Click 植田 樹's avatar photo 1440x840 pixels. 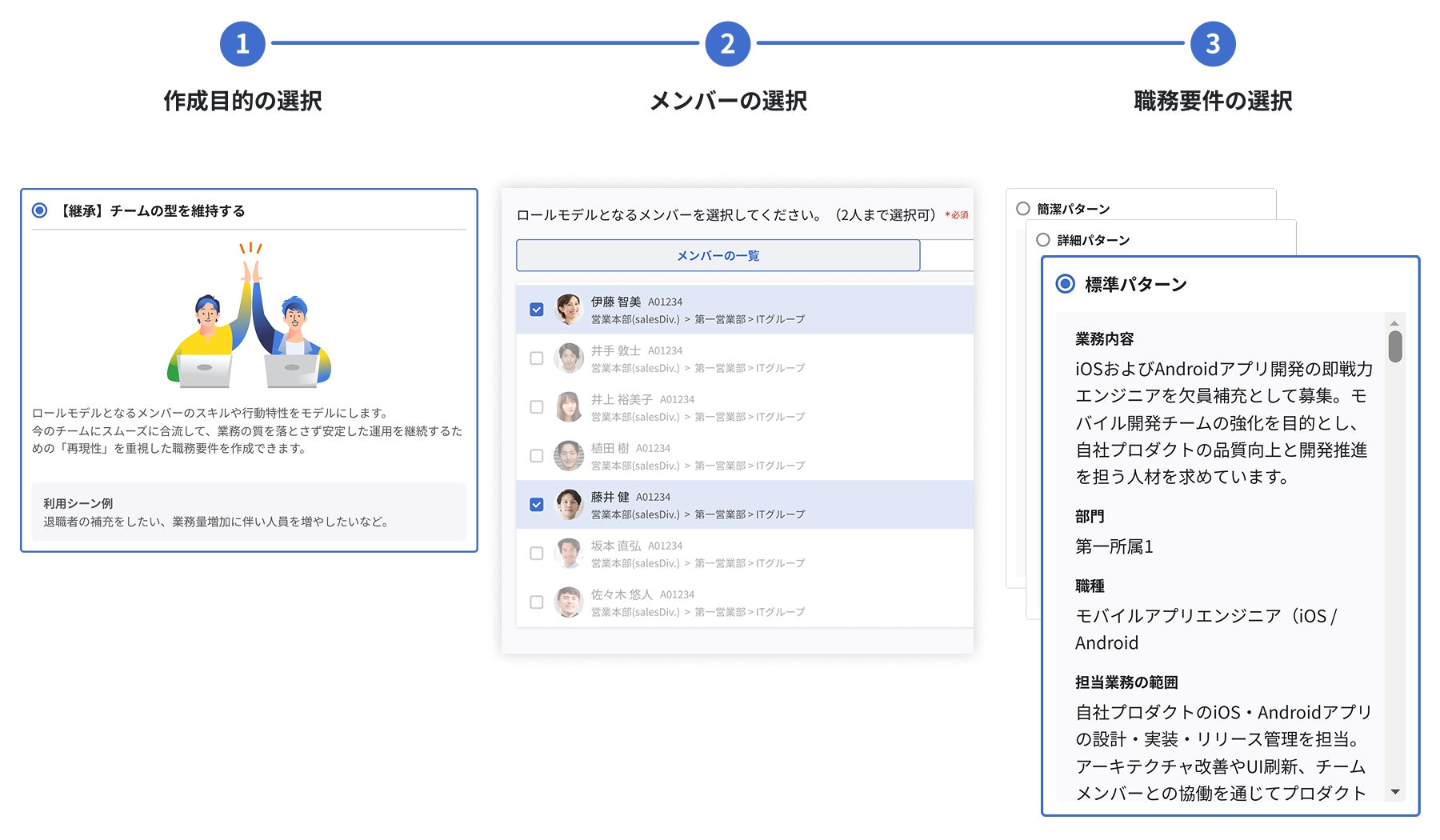coord(569,456)
